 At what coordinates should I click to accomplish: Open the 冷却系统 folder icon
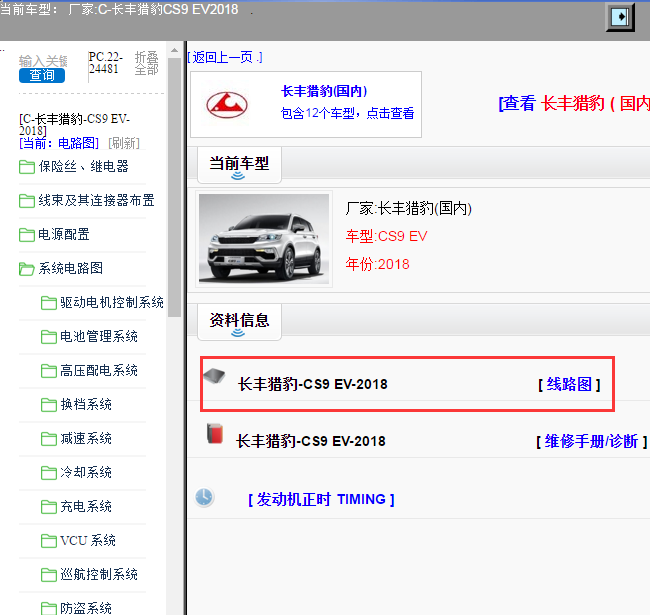(49, 472)
